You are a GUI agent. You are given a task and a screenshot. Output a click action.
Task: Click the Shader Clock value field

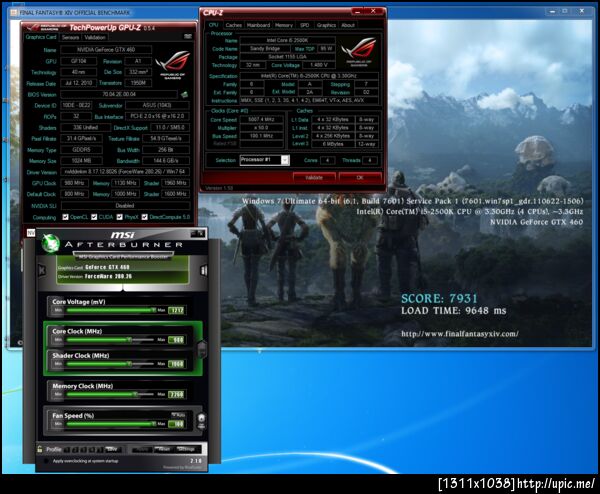(177, 364)
